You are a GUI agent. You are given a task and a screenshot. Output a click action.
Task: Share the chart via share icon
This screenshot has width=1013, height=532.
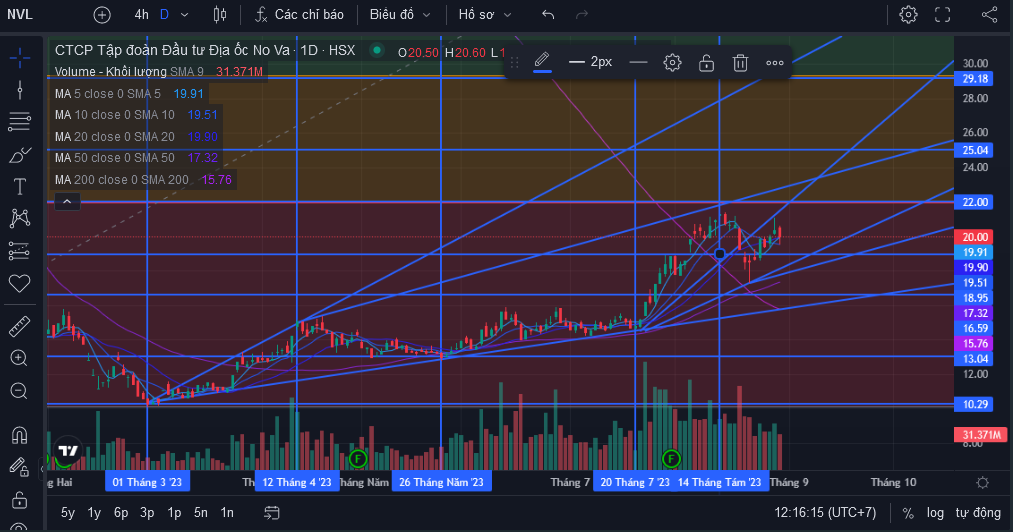click(989, 15)
